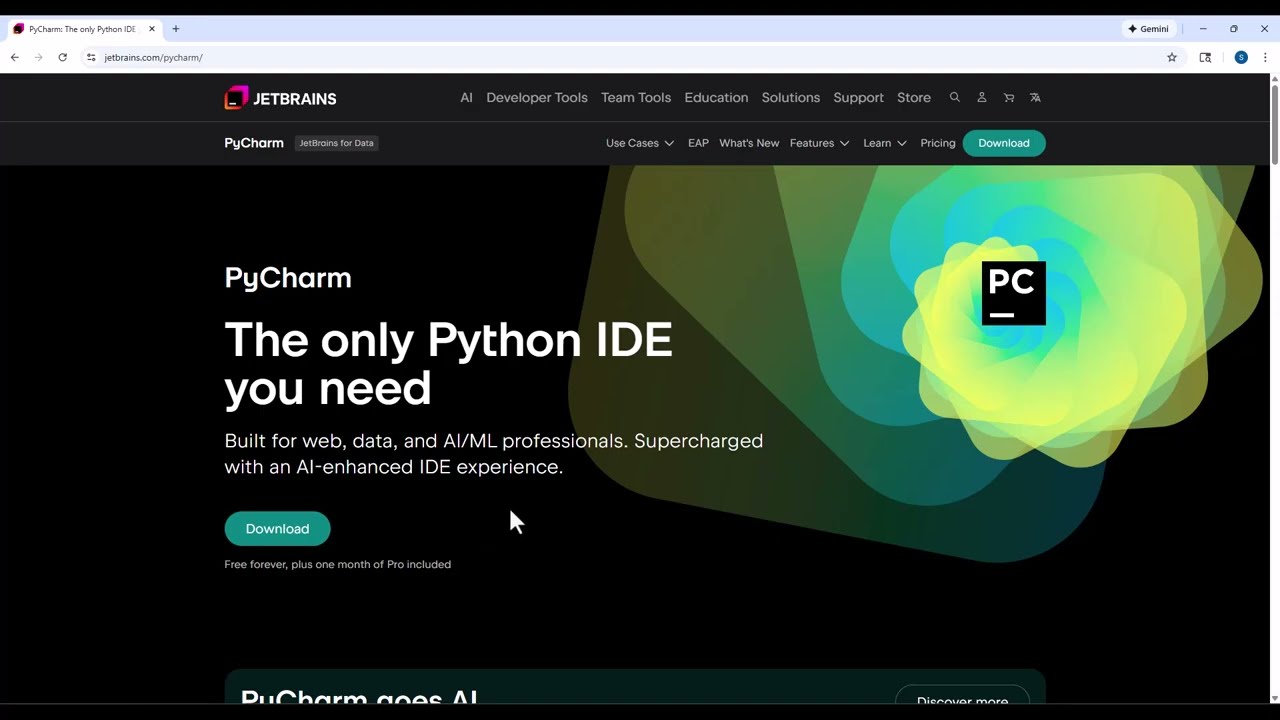The height and width of the screenshot is (720, 1280).
Task: View site information icon in address bar
Action: [91, 57]
